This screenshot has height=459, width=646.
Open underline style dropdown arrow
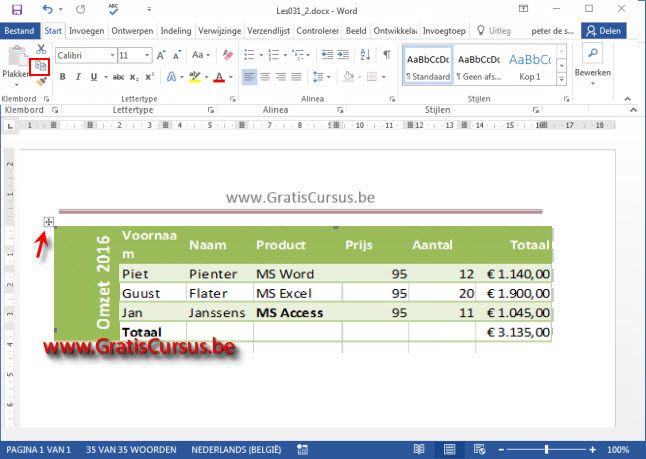pos(105,77)
